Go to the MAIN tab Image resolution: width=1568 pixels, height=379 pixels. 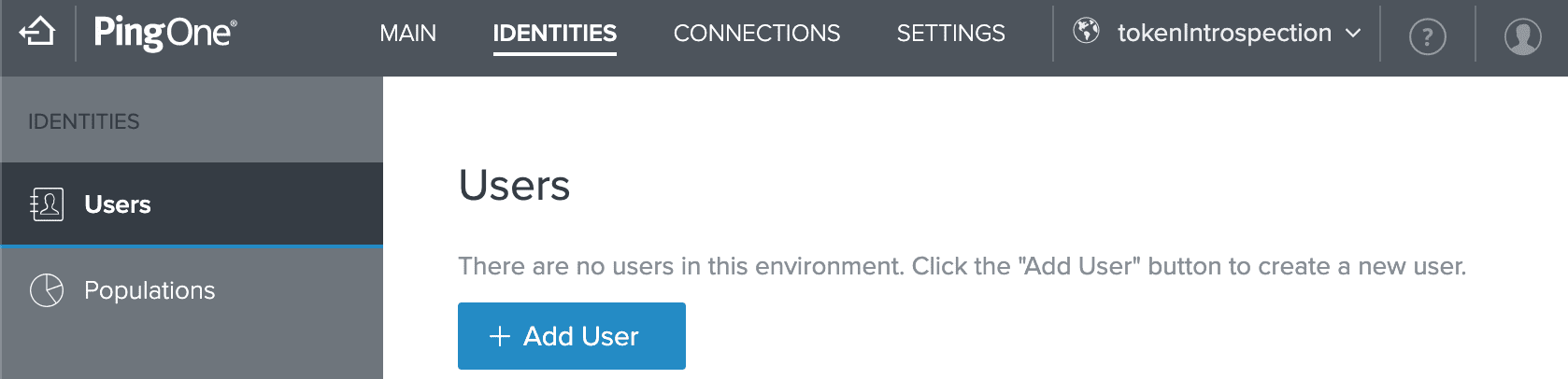pyautogui.click(x=407, y=34)
